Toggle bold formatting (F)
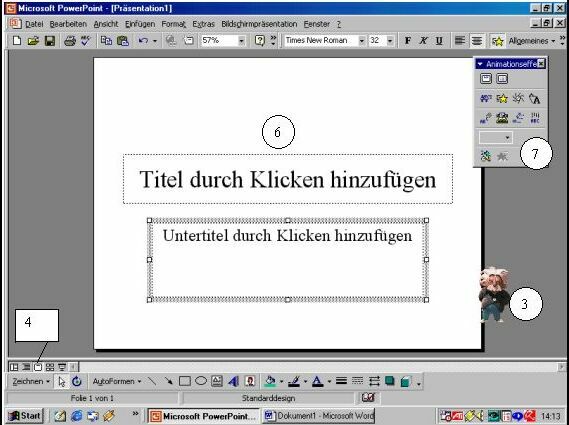The image size is (569, 425). [x=408, y=41]
